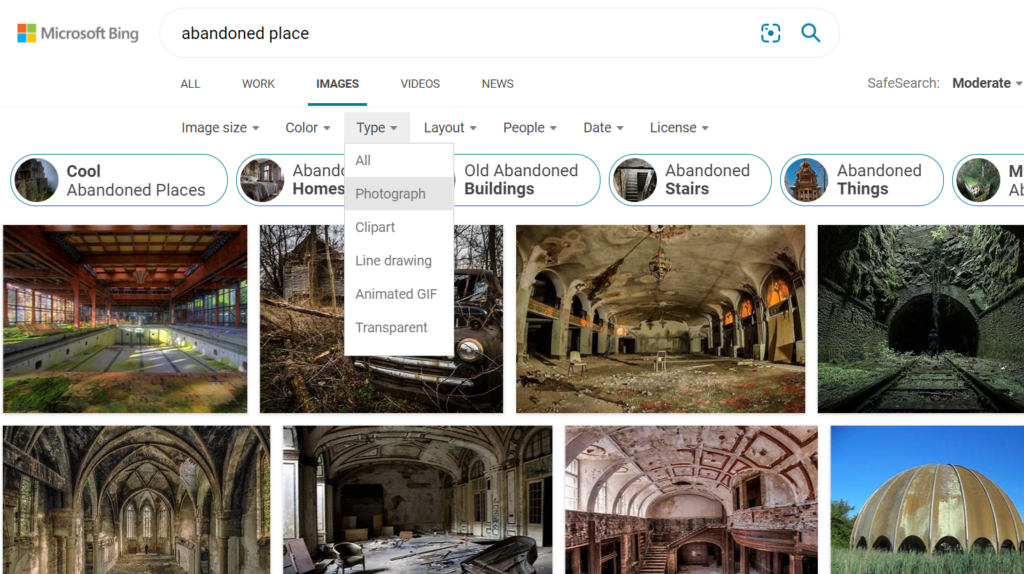Click the Microsoft Bing logo

(x=78, y=34)
